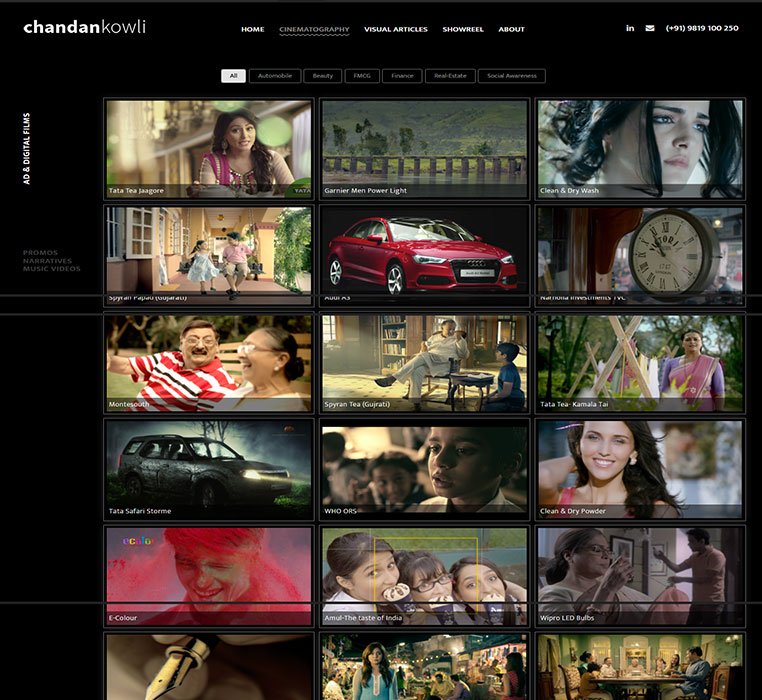Select the All filter
The height and width of the screenshot is (700, 762).
click(233, 76)
